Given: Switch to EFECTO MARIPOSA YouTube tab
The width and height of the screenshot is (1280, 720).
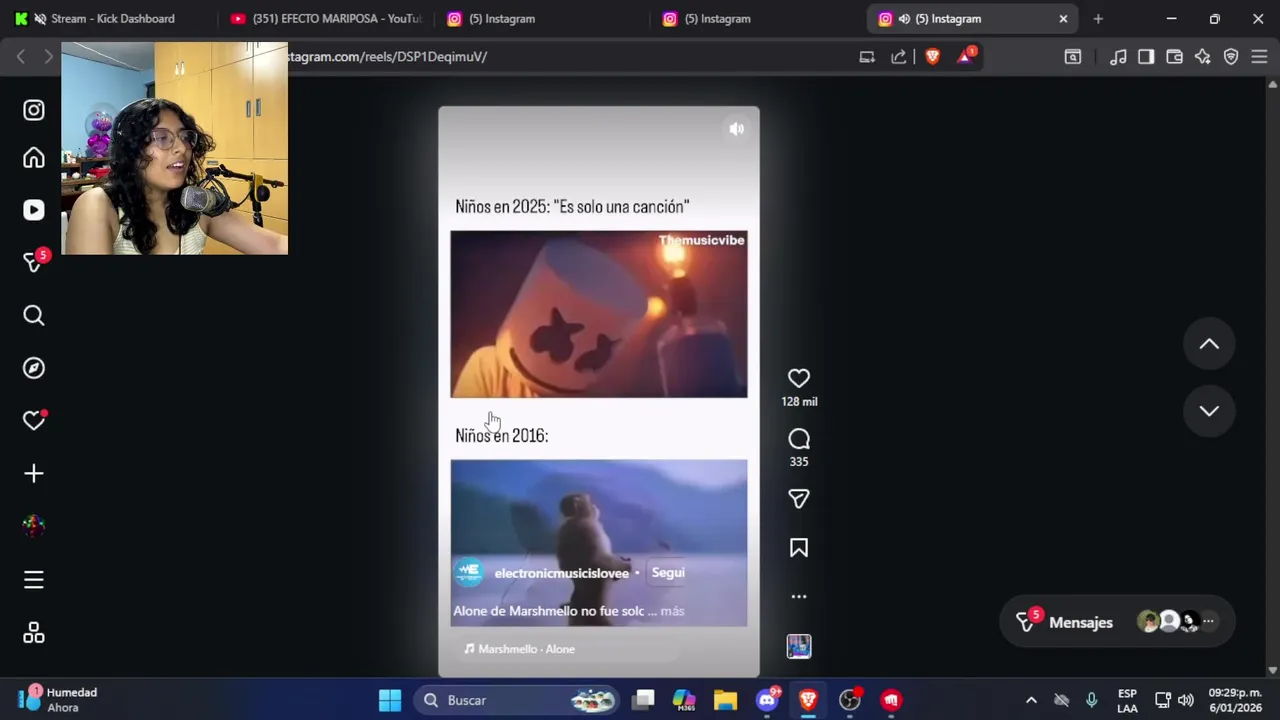Looking at the screenshot, I should click(x=325, y=18).
